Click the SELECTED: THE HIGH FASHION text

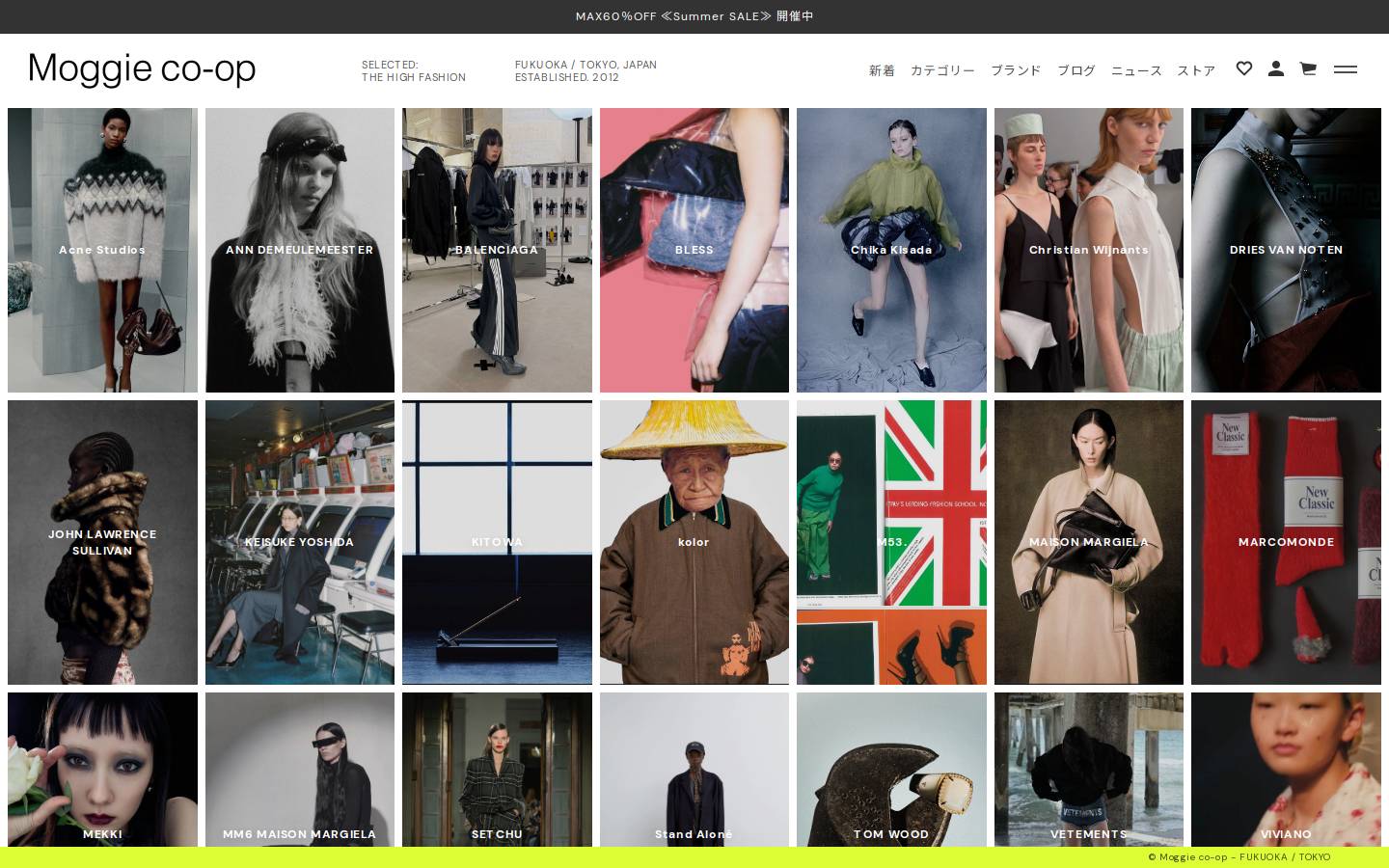[414, 71]
